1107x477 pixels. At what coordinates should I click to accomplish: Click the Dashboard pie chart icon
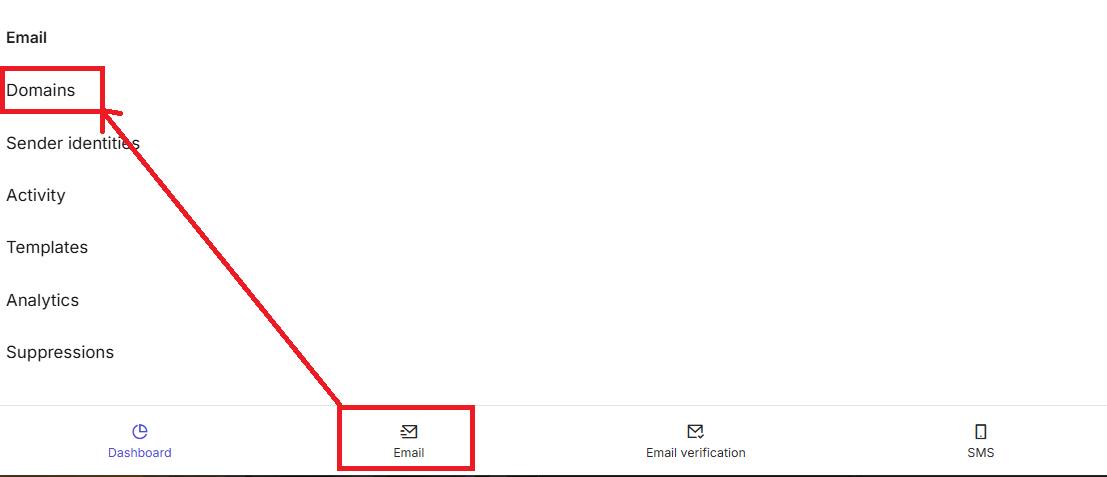(x=140, y=431)
